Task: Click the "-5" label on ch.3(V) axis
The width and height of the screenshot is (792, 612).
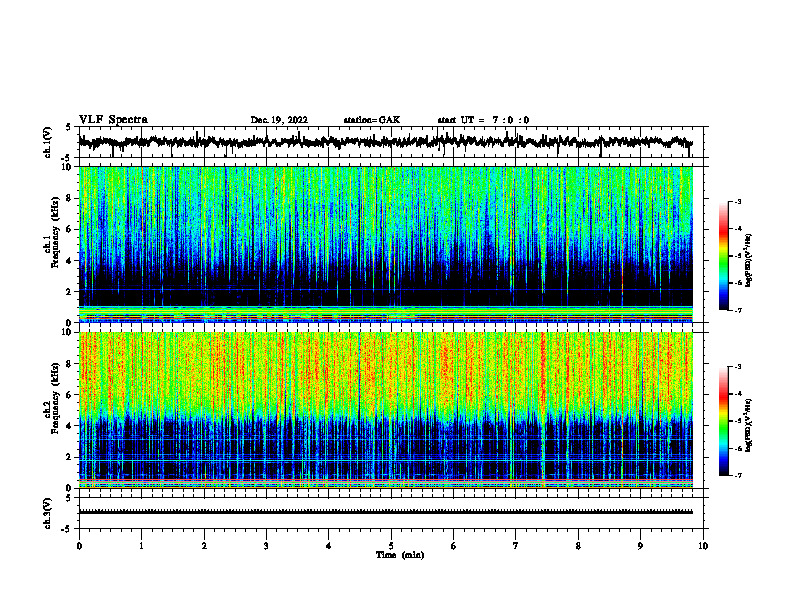Action: (x=68, y=529)
